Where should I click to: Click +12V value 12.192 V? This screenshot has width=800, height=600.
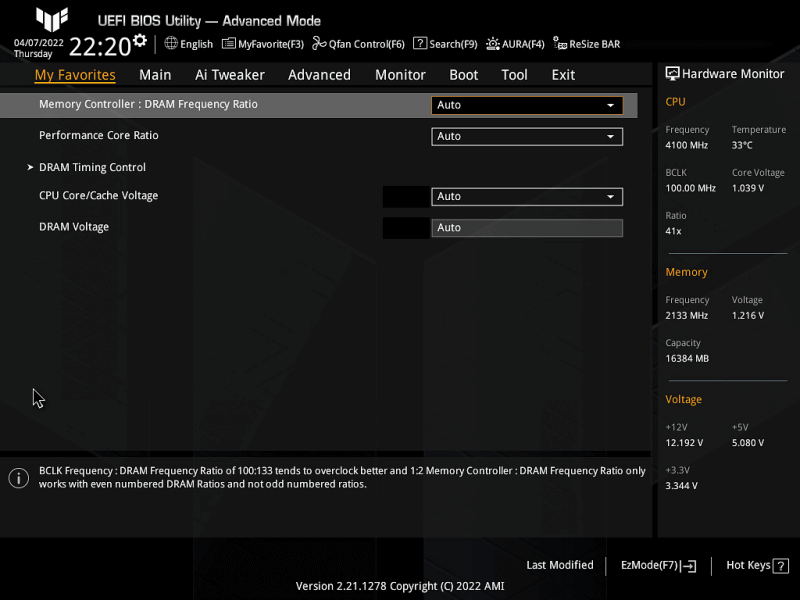[684, 443]
